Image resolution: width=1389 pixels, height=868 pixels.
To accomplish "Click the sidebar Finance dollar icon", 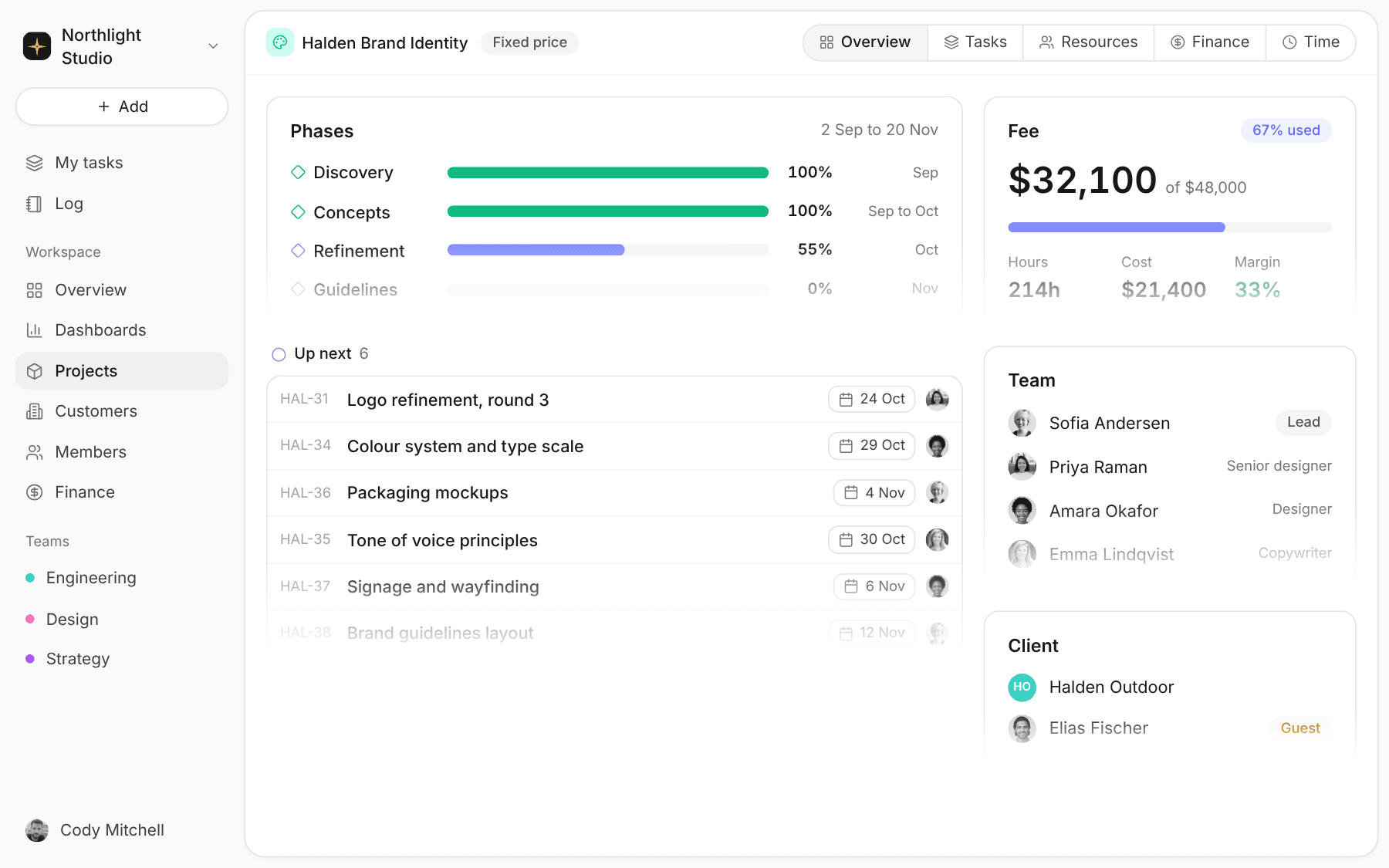I will 34,492.
